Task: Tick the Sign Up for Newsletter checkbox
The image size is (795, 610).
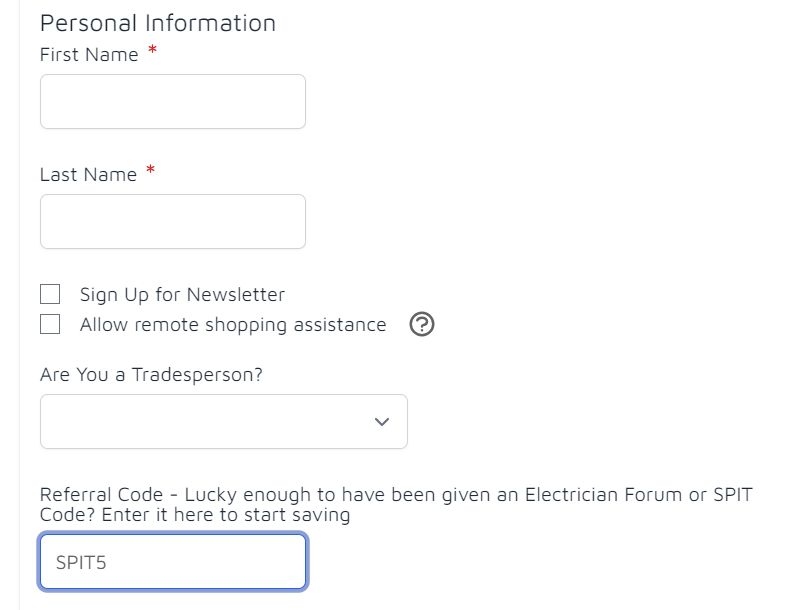Action: pos(50,294)
